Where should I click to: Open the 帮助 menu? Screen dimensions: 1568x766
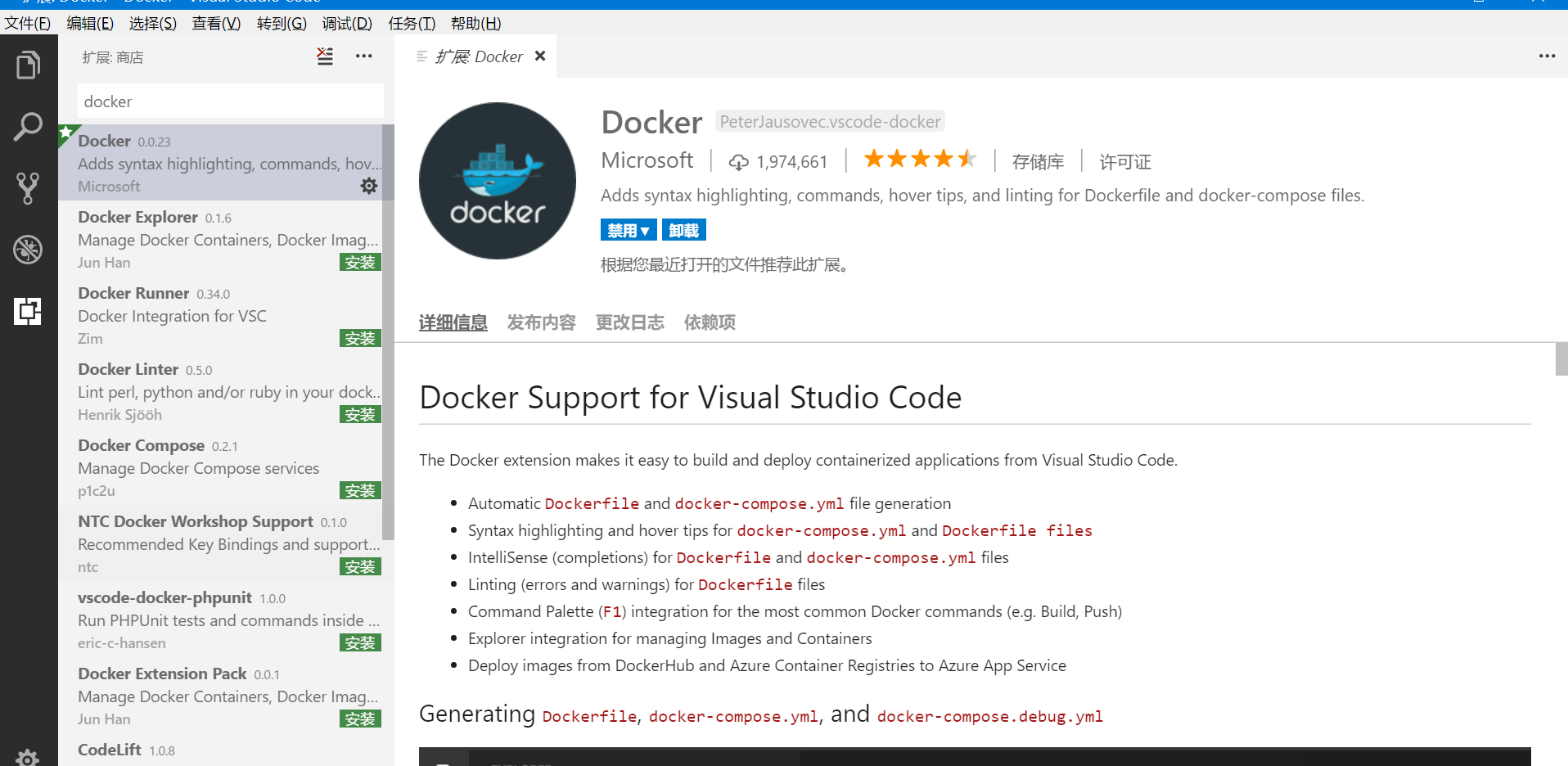pyautogui.click(x=475, y=23)
